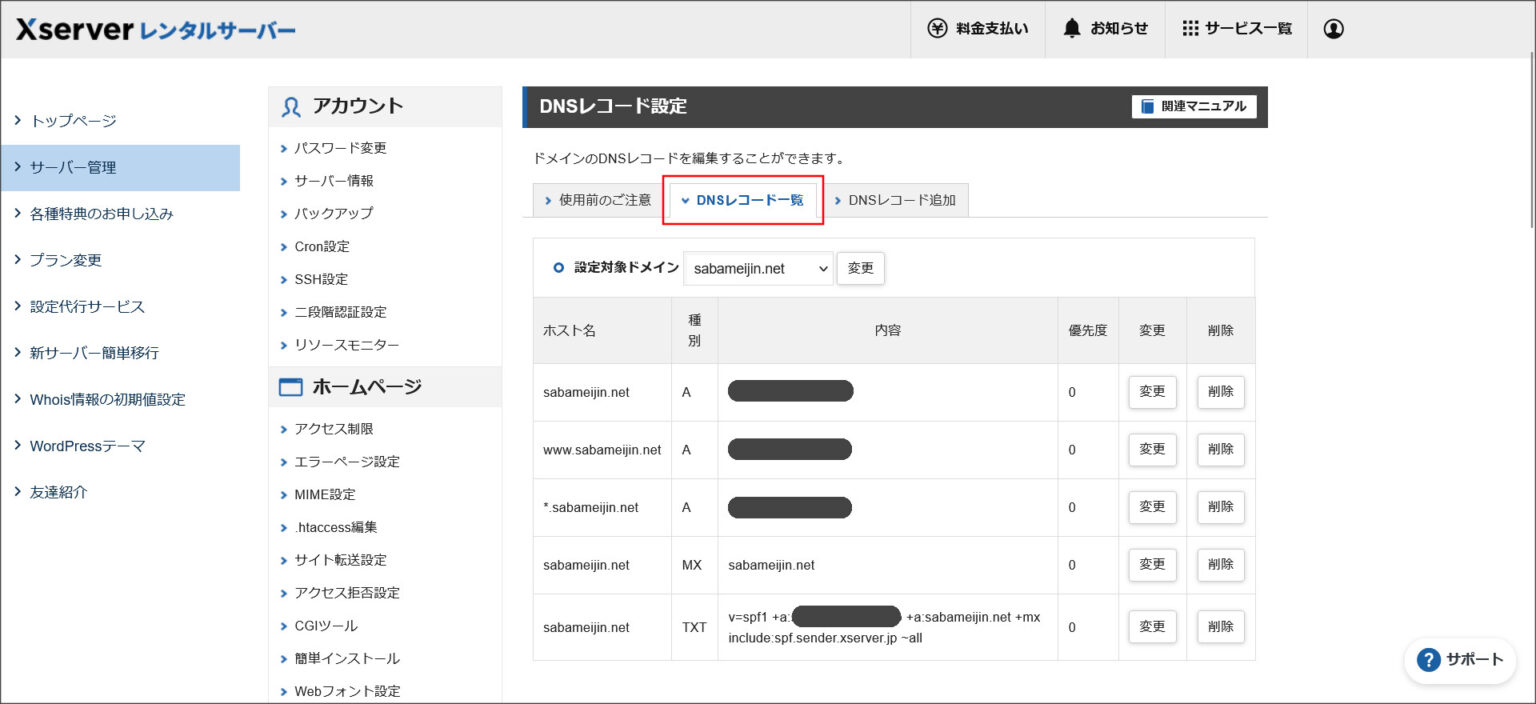Click 変更 button next to domain selector
The height and width of the screenshot is (704, 1536).
[x=860, y=268]
